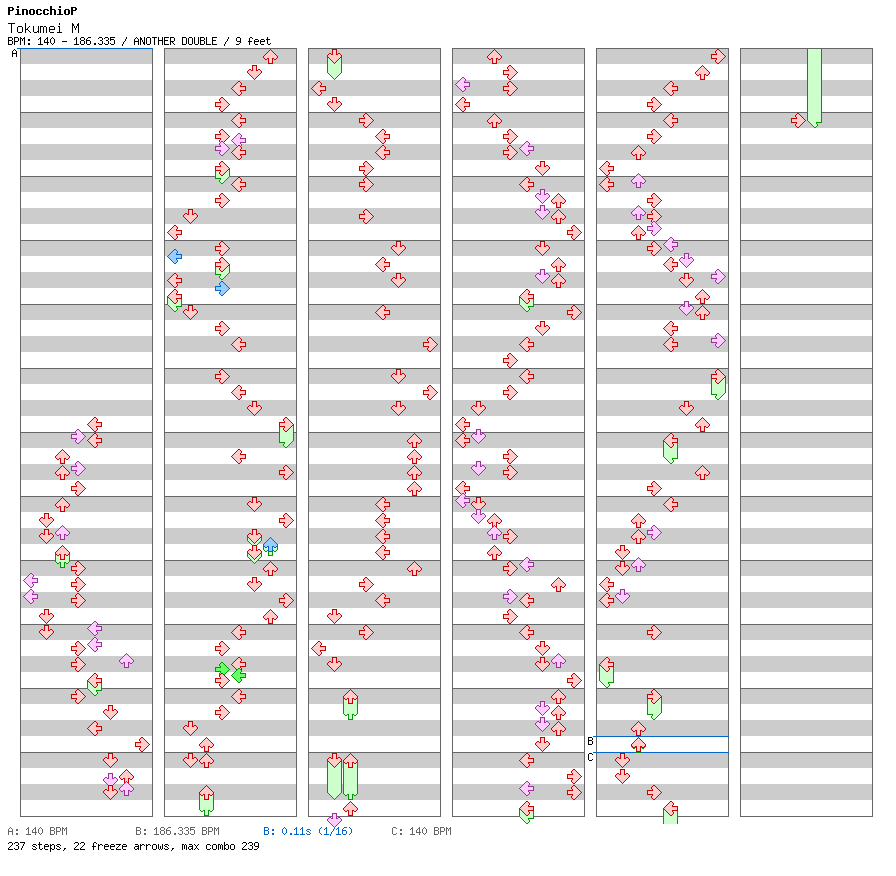Select the ANOTHER DOUBLE difficulty header line

[x=139, y=41]
